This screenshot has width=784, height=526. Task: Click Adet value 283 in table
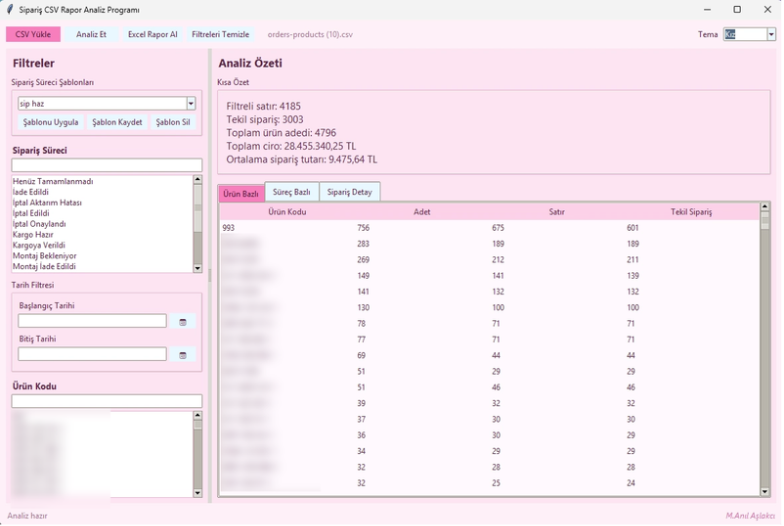coord(364,244)
